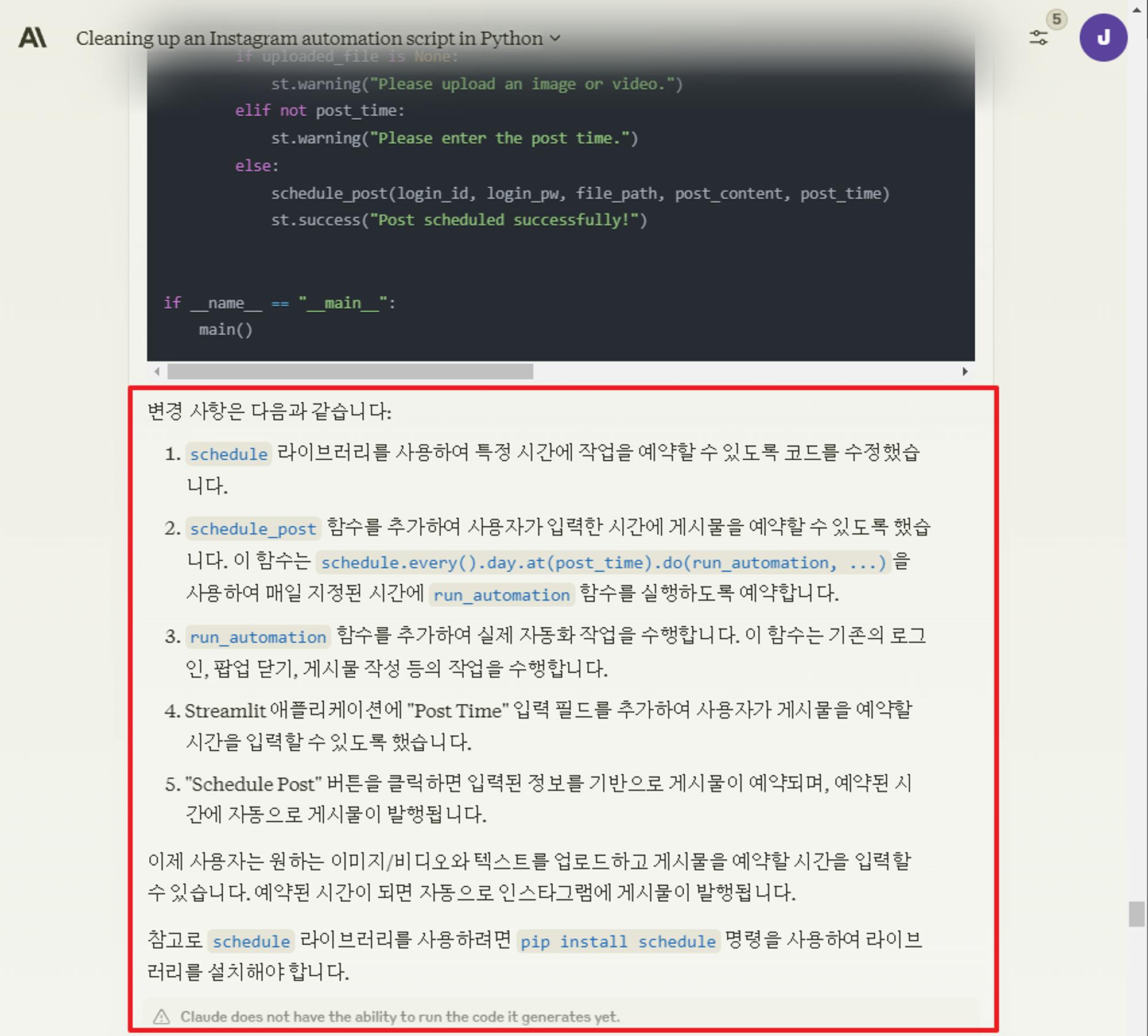Viewport: 1148px width, 1036px height.
Task: Click the 'schedule_post' inline code in item 2
Action: click(253, 529)
